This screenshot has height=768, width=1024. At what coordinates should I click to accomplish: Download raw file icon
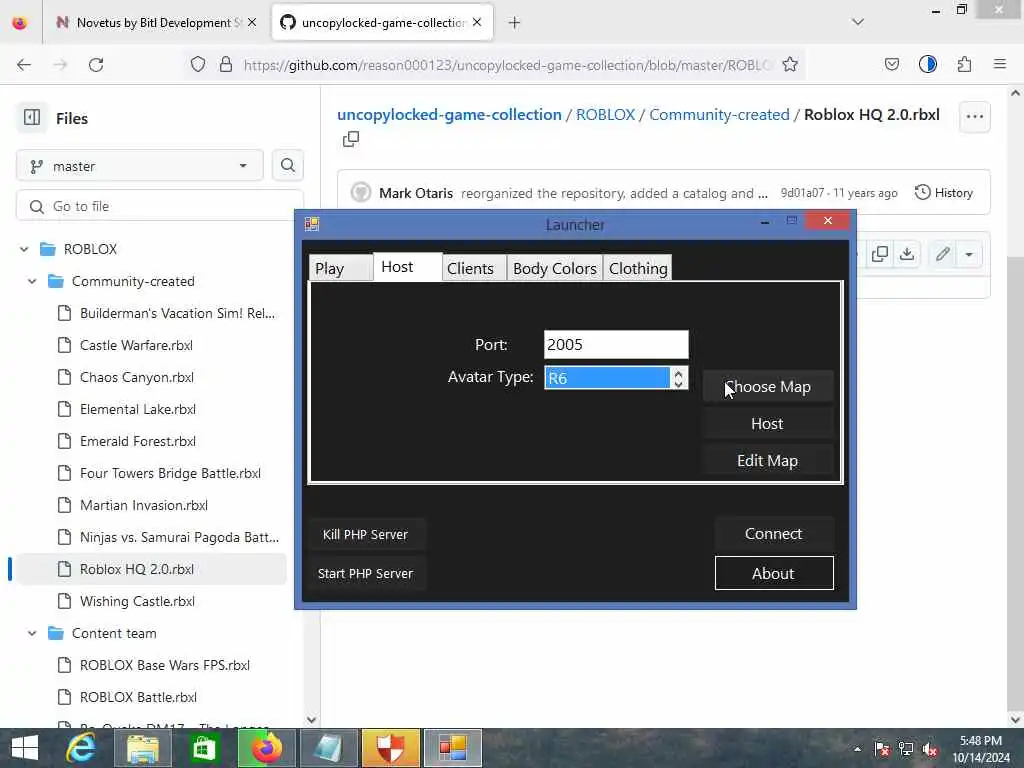point(907,254)
